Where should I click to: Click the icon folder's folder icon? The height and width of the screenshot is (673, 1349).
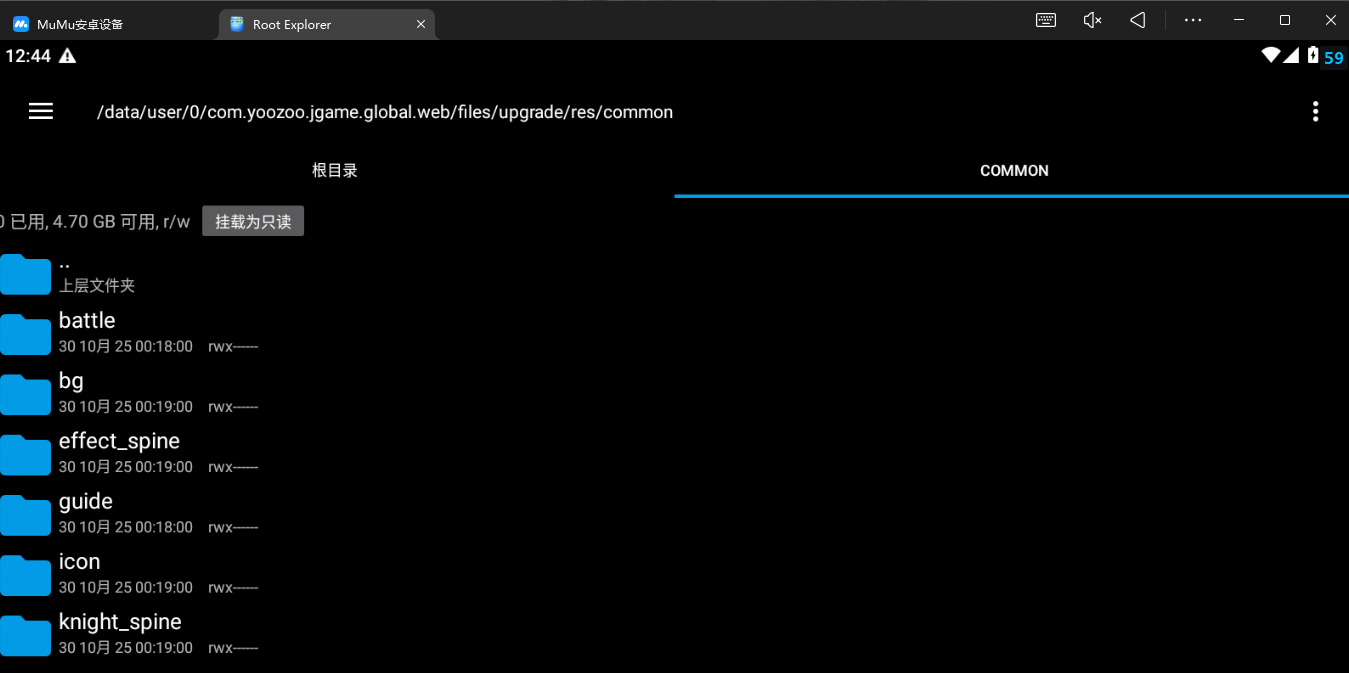coord(25,575)
